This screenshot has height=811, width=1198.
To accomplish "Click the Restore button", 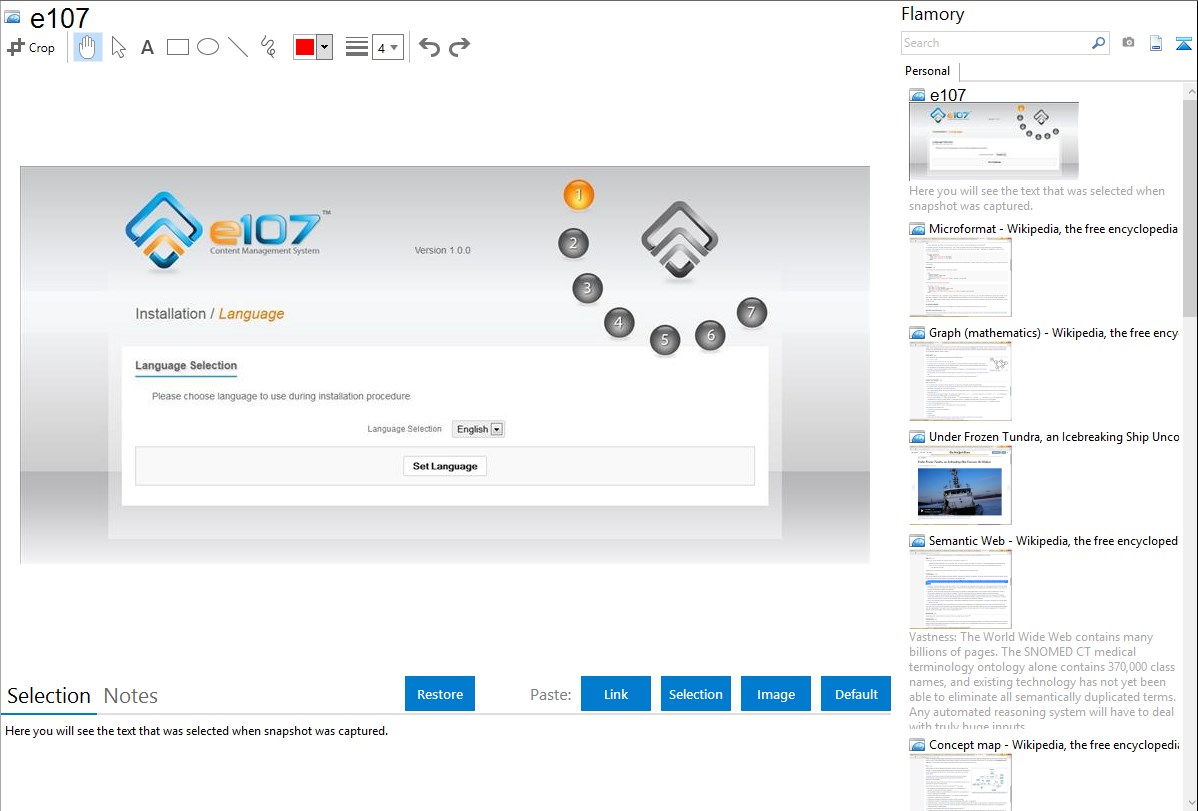I will click(440, 694).
